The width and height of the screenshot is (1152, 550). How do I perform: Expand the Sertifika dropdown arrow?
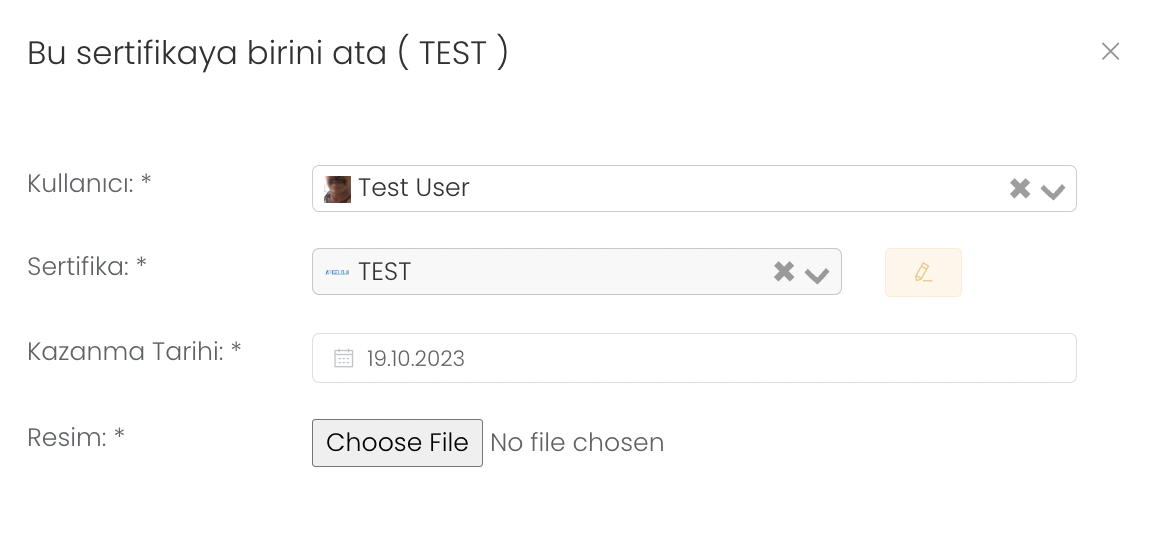tap(817, 273)
